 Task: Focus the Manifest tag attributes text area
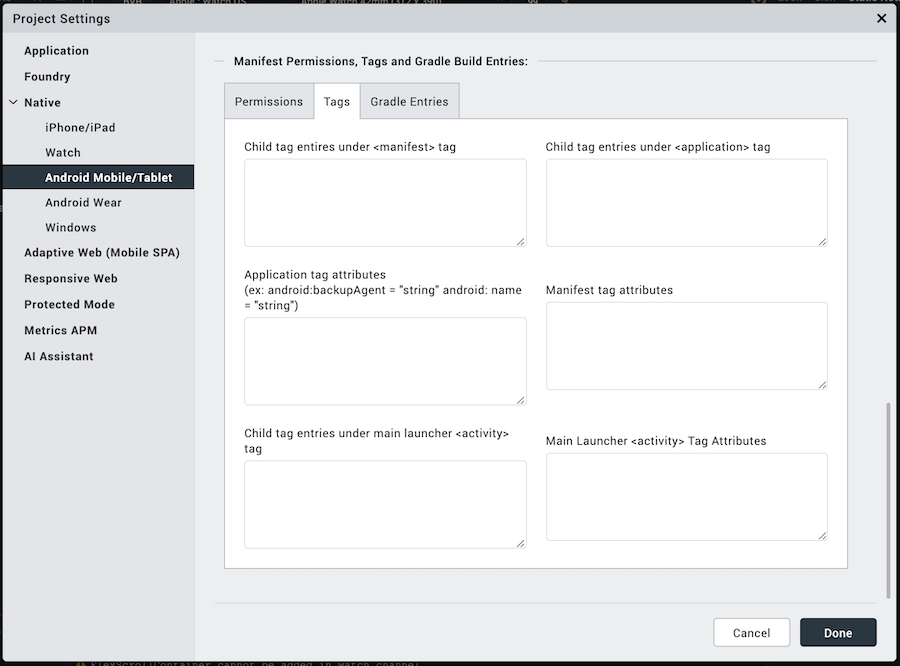point(686,345)
